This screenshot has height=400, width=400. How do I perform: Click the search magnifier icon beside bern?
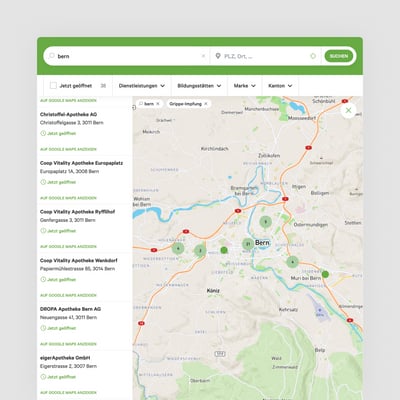[52, 56]
